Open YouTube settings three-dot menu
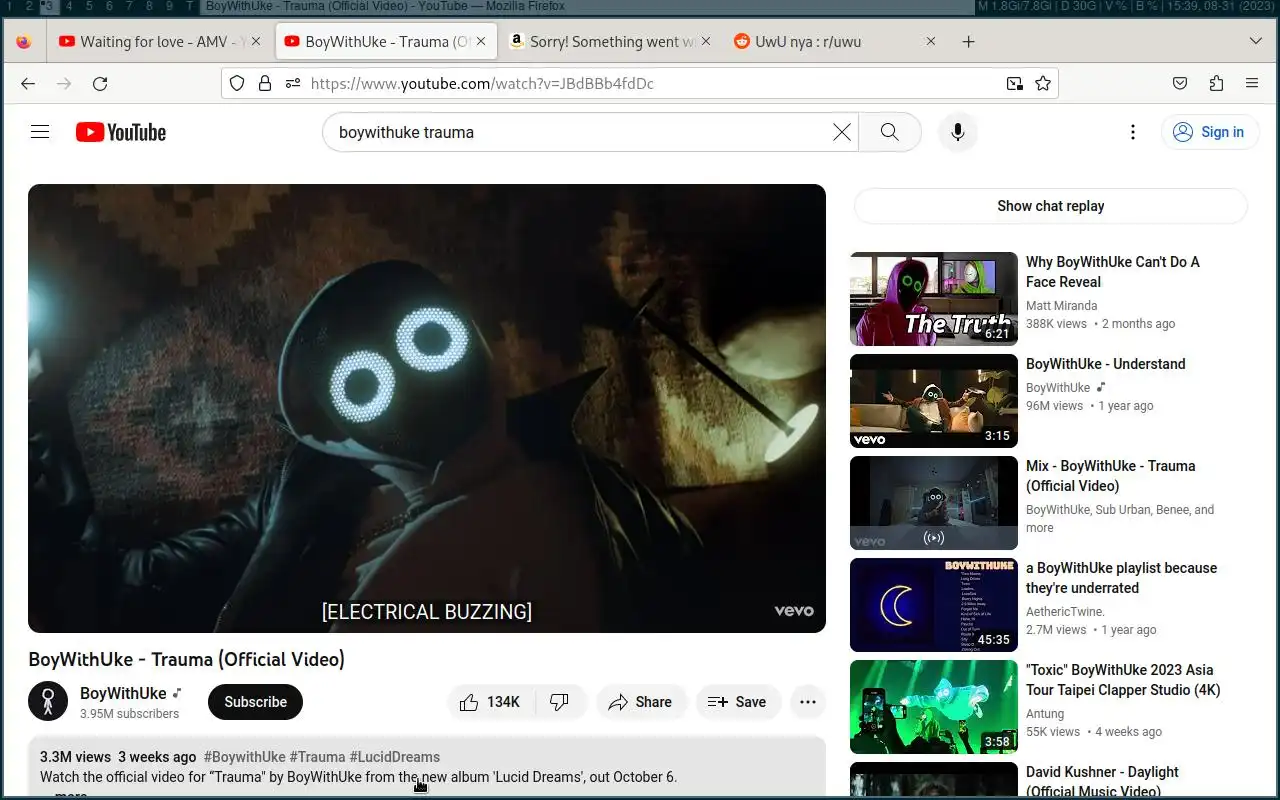 tap(1132, 132)
